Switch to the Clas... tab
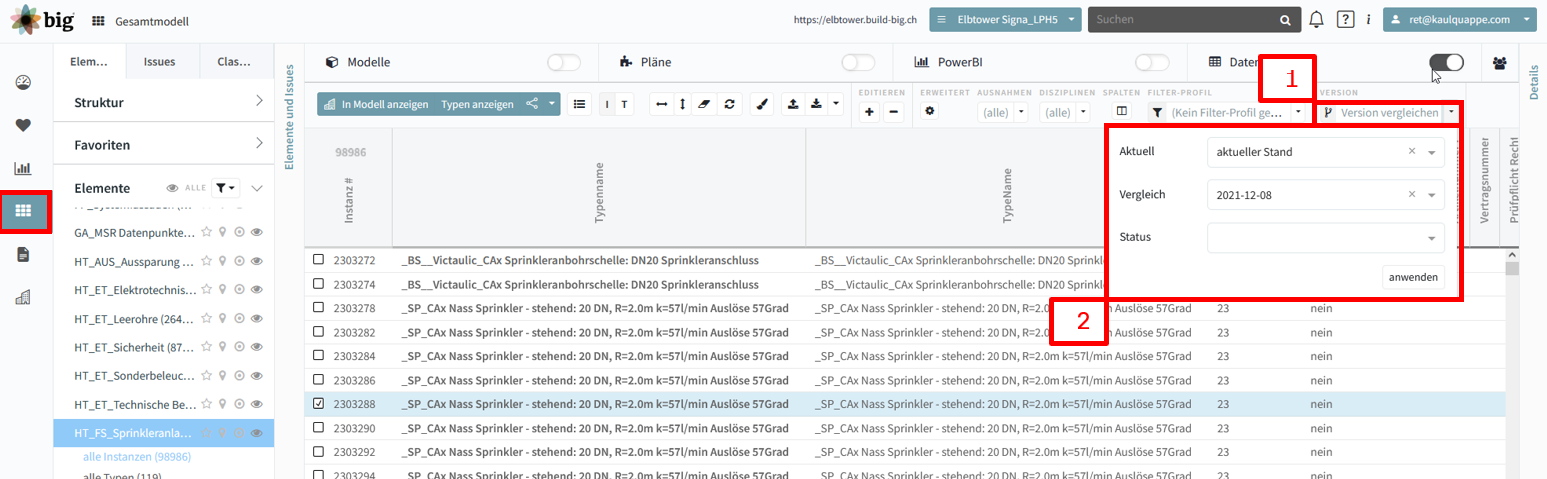Viewport: 1547px width, 479px height. click(x=234, y=61)
